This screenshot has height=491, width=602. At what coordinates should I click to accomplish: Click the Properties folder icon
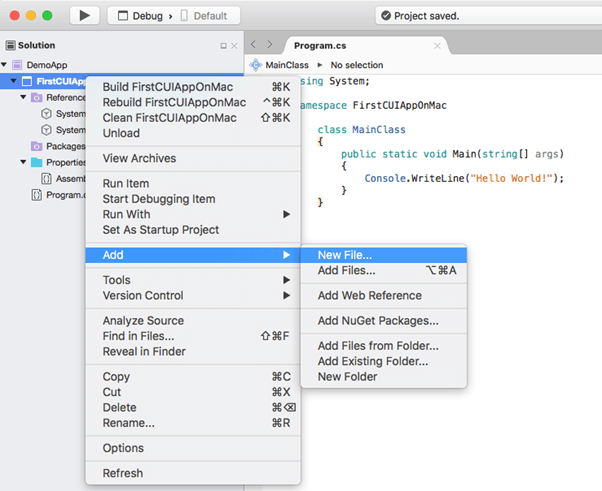coord(36,162)
